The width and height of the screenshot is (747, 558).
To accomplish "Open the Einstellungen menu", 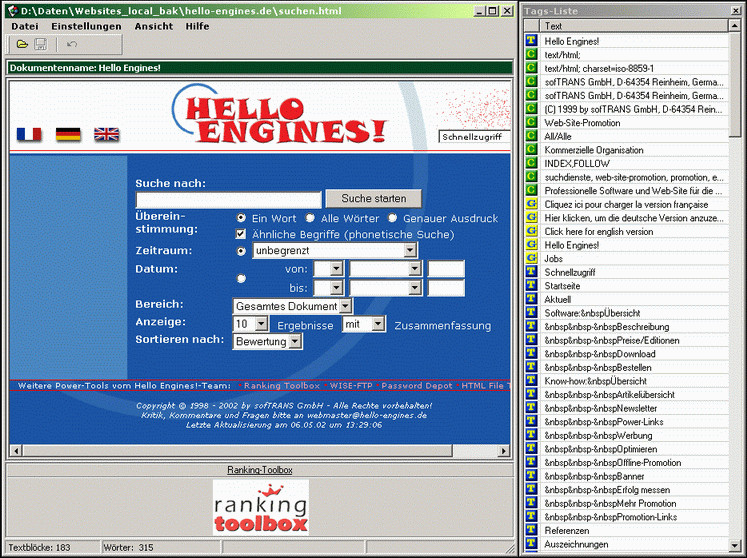I will pyautogui.click(x=86, y=26).
